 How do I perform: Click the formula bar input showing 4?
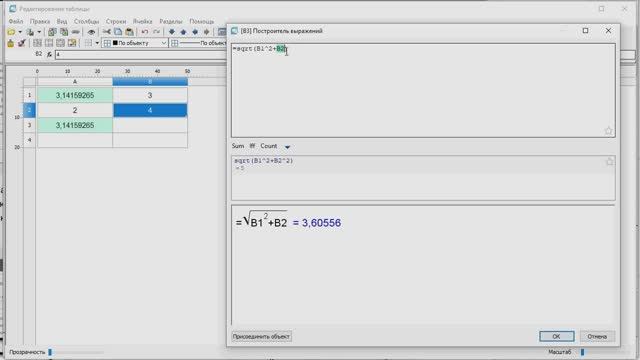[x=140, y=54]
